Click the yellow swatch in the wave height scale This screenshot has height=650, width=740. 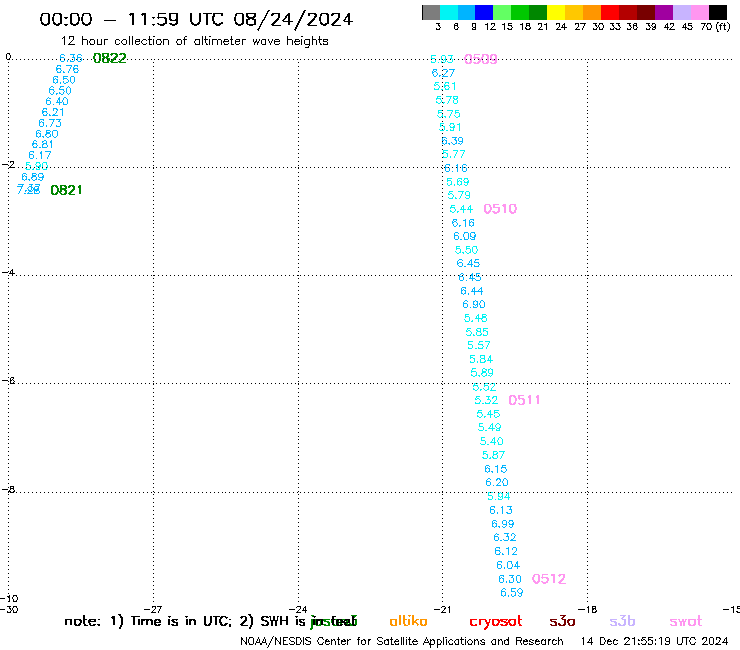[x=556, y=12]
